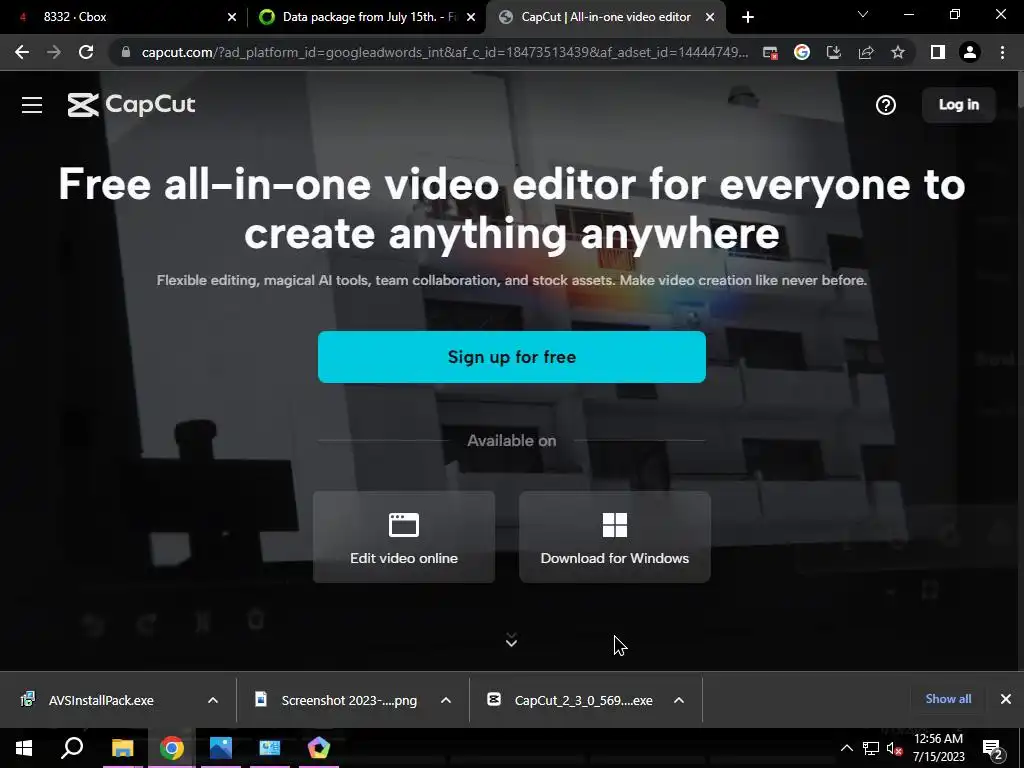
Task: Go back to the previous page
Action: point(22,52)
